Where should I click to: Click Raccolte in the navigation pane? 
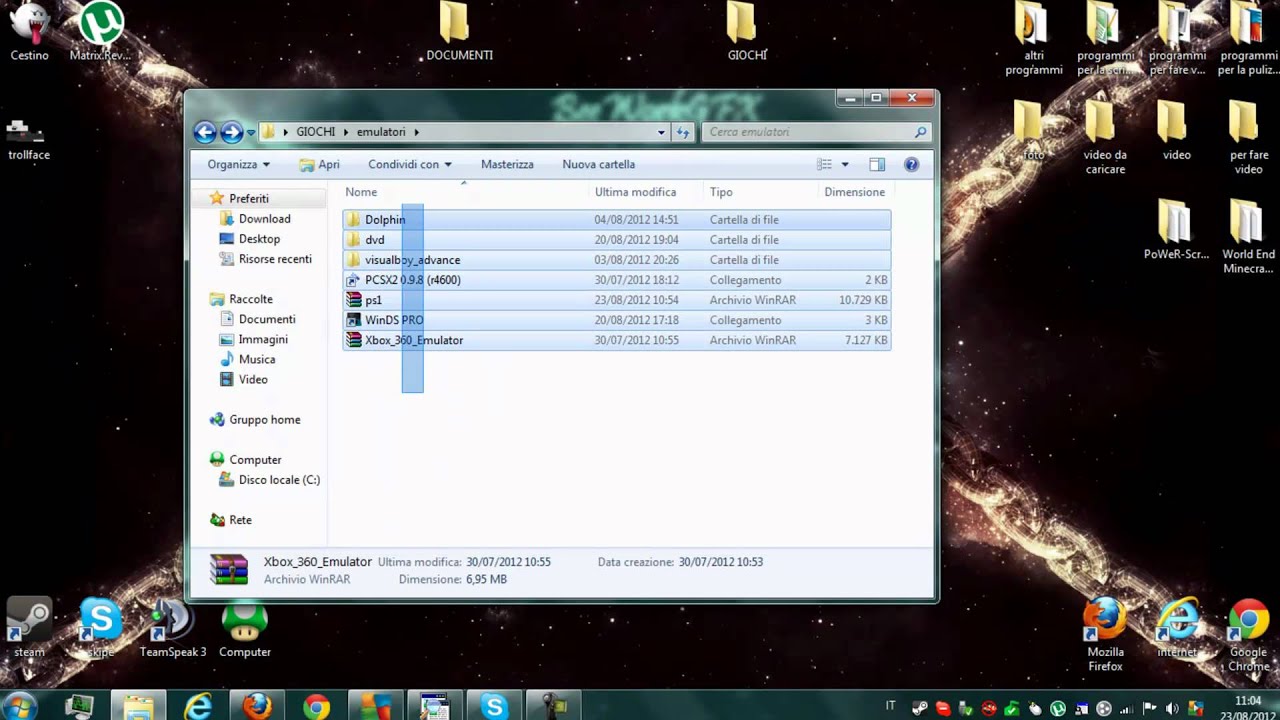[x=250, y=299]
